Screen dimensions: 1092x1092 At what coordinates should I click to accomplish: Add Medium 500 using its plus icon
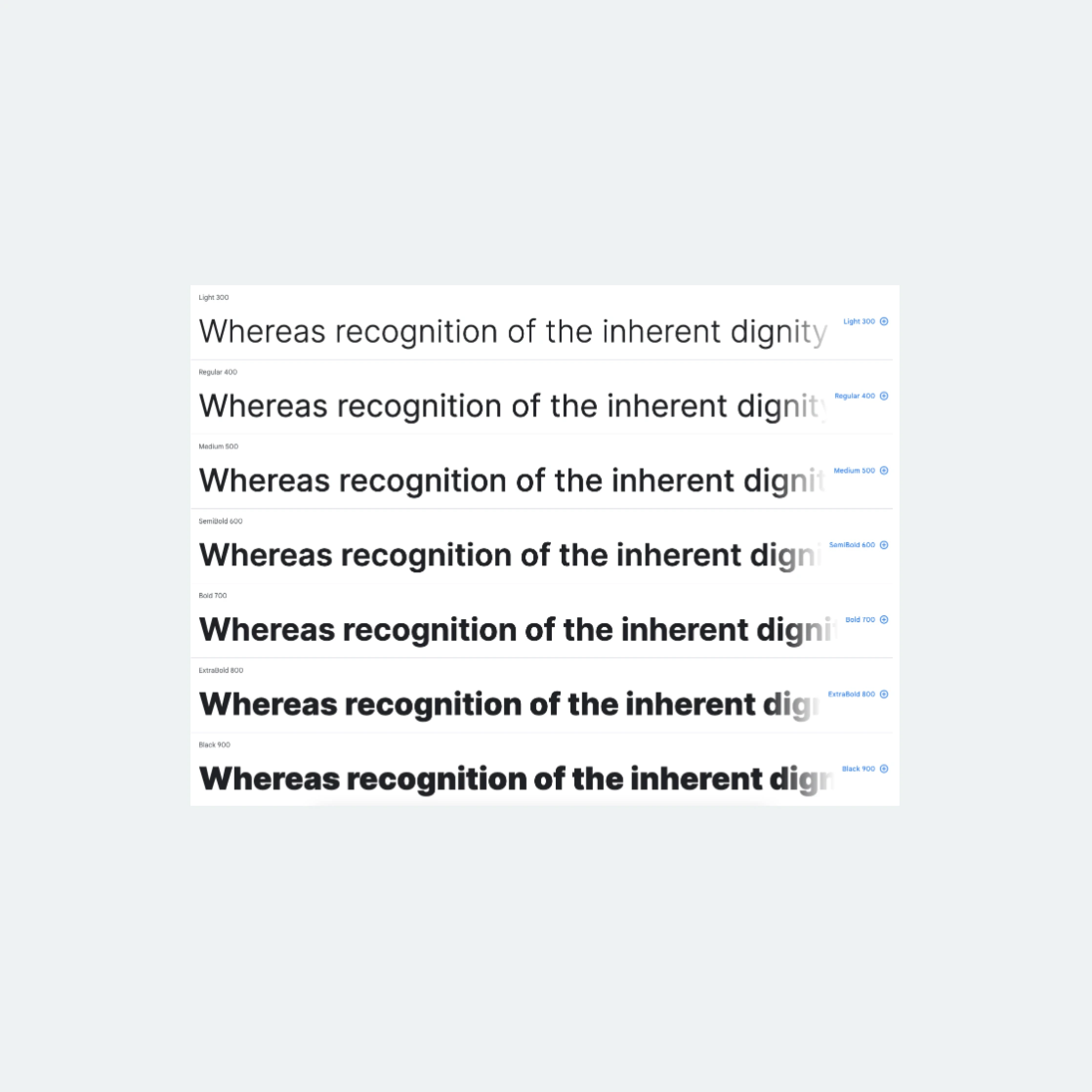point(884,471)
